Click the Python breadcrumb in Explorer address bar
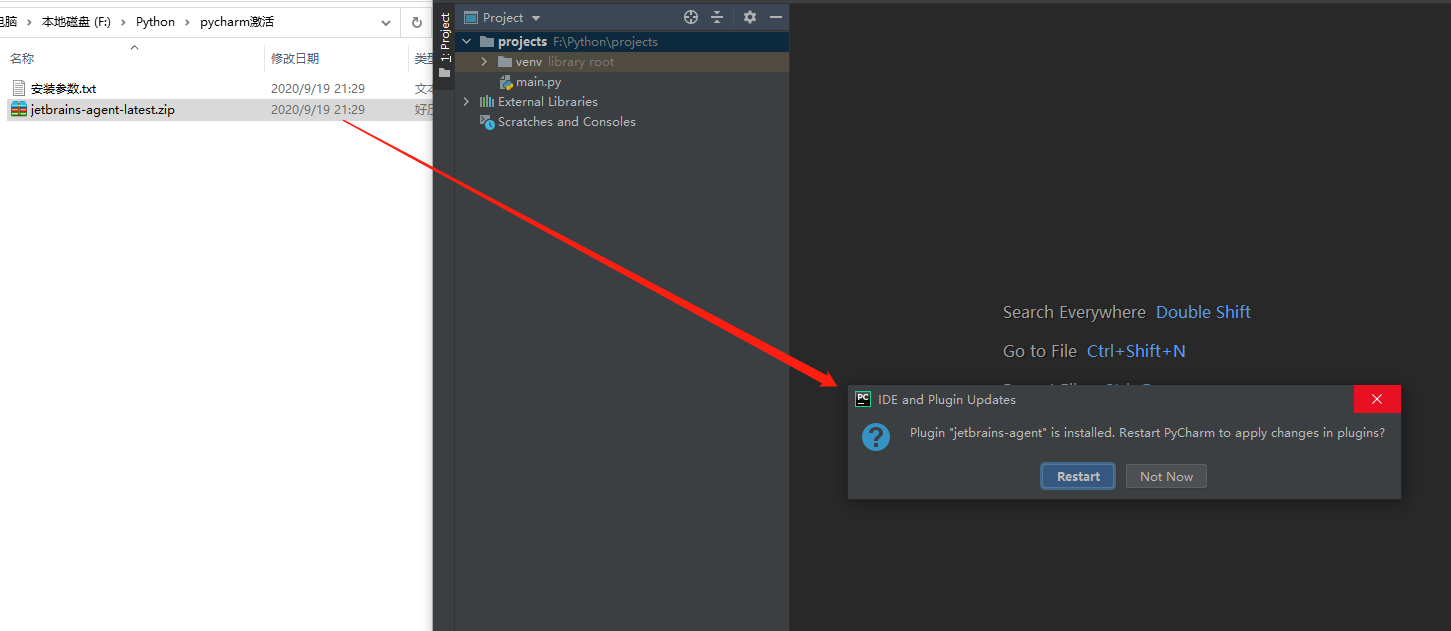Viewport: 1451px width, 631px height. click(x=155, y=21)
